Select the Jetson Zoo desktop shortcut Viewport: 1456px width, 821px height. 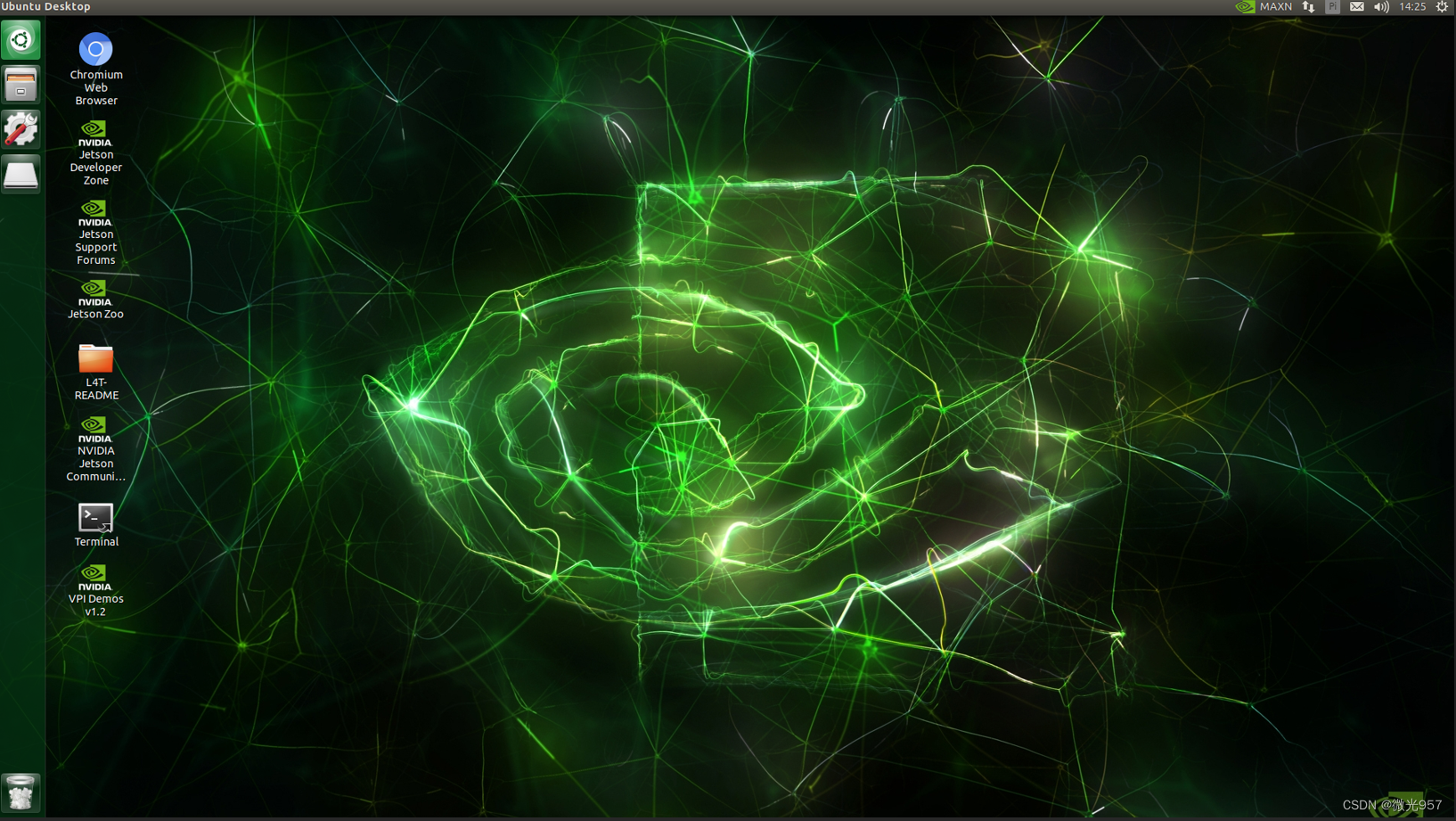pos(95,300)
